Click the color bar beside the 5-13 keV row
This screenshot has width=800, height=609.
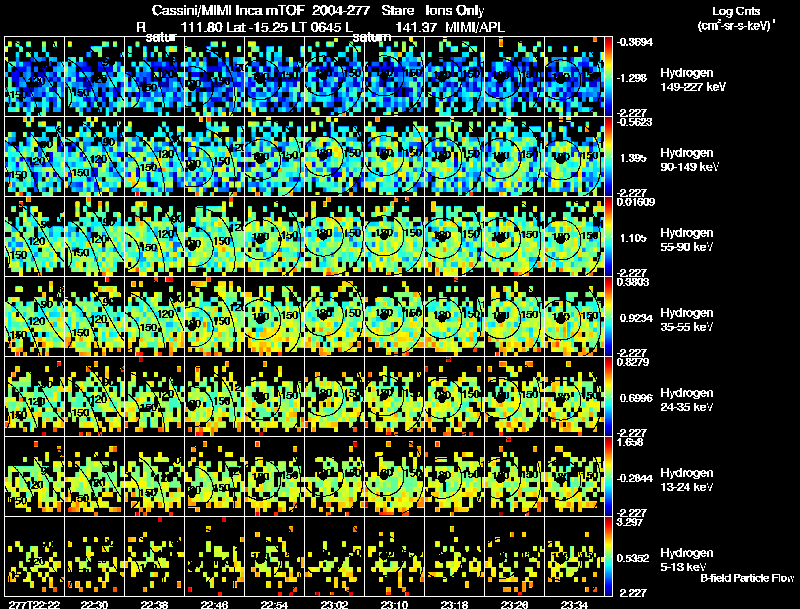click(608, 556)
